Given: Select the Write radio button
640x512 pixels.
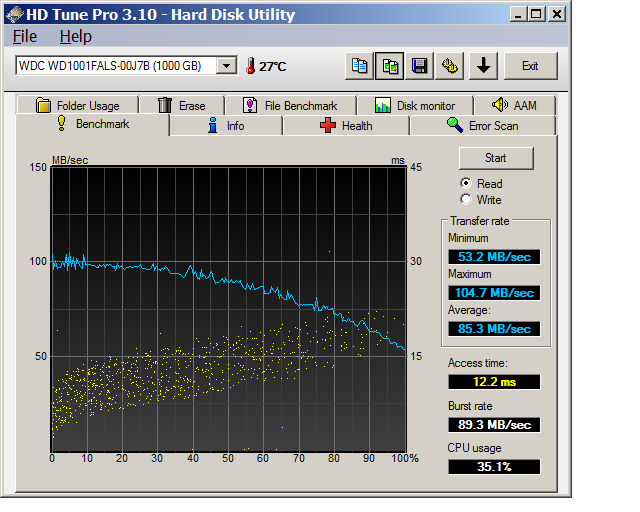Looking at the screenshot, I should coord(466,200).
